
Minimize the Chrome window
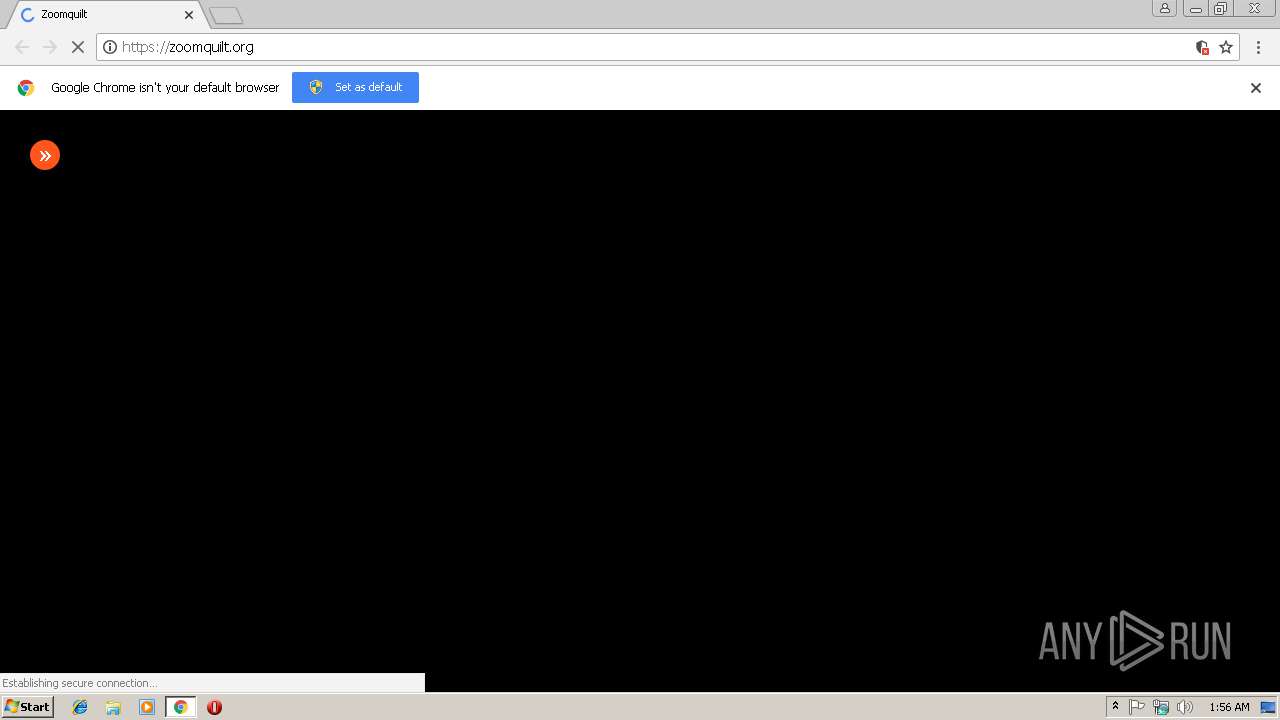click(x=1195, y=9)
